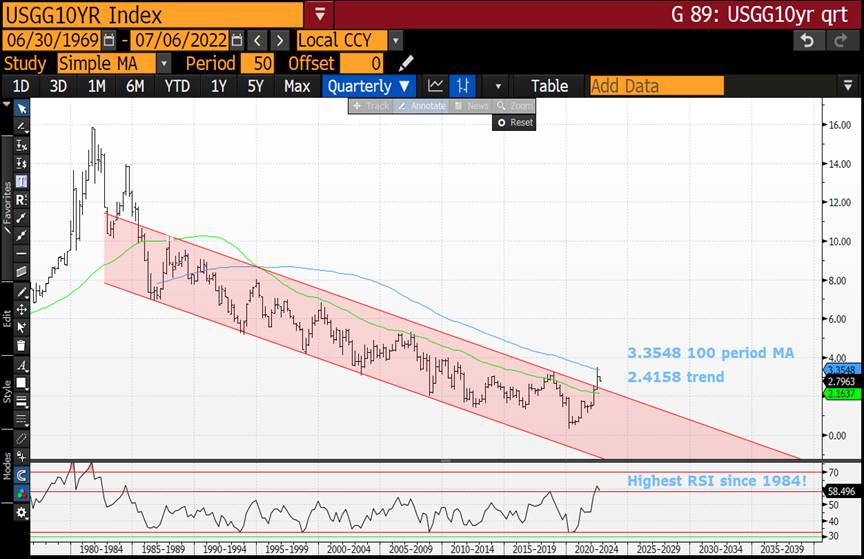Click the move crosshair tool in Edit section
The image size is (864, 559).
point(21,310)
